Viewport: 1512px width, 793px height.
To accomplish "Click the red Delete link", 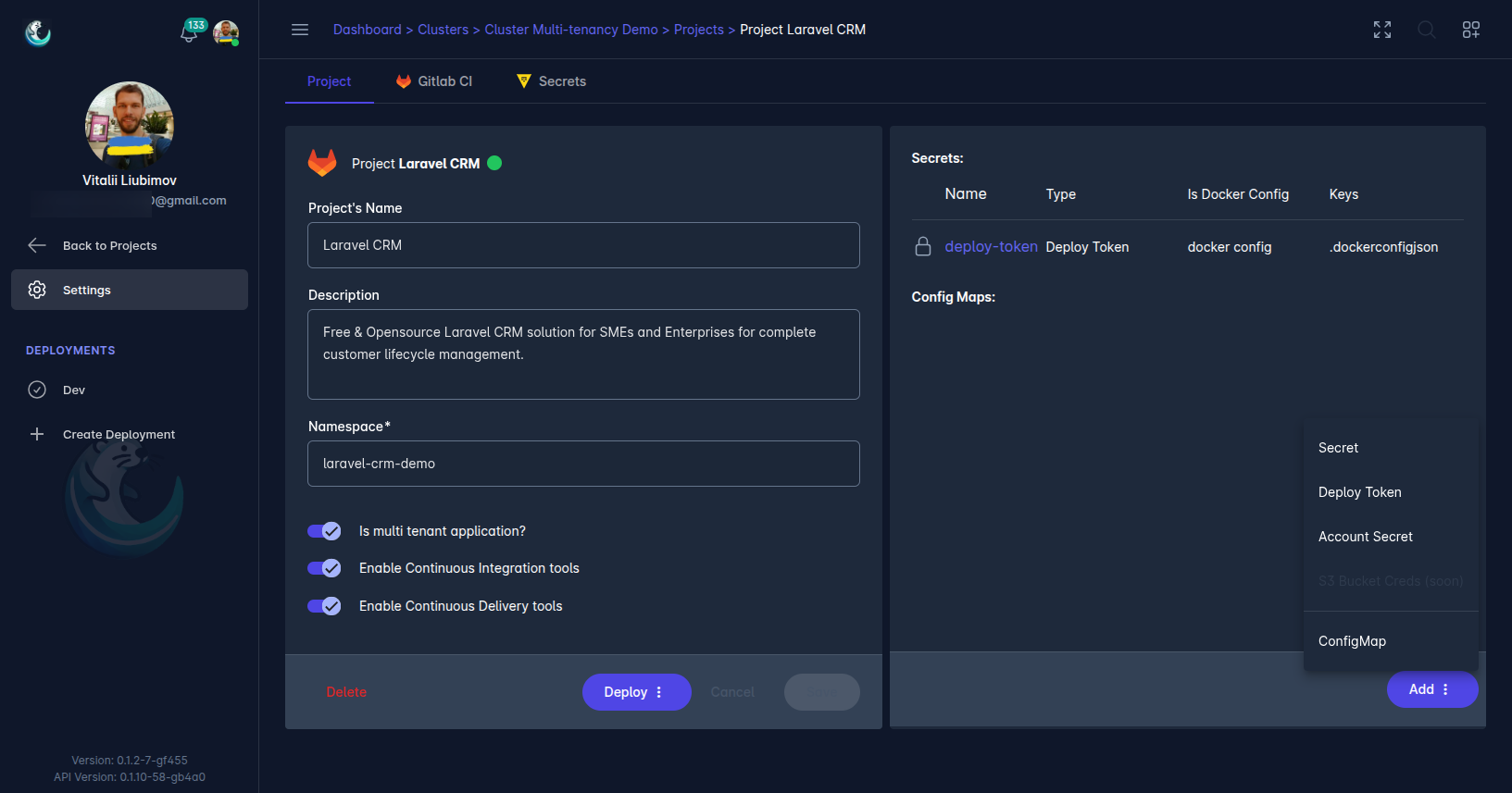I will pyautogui.click(x=346, y=692).
